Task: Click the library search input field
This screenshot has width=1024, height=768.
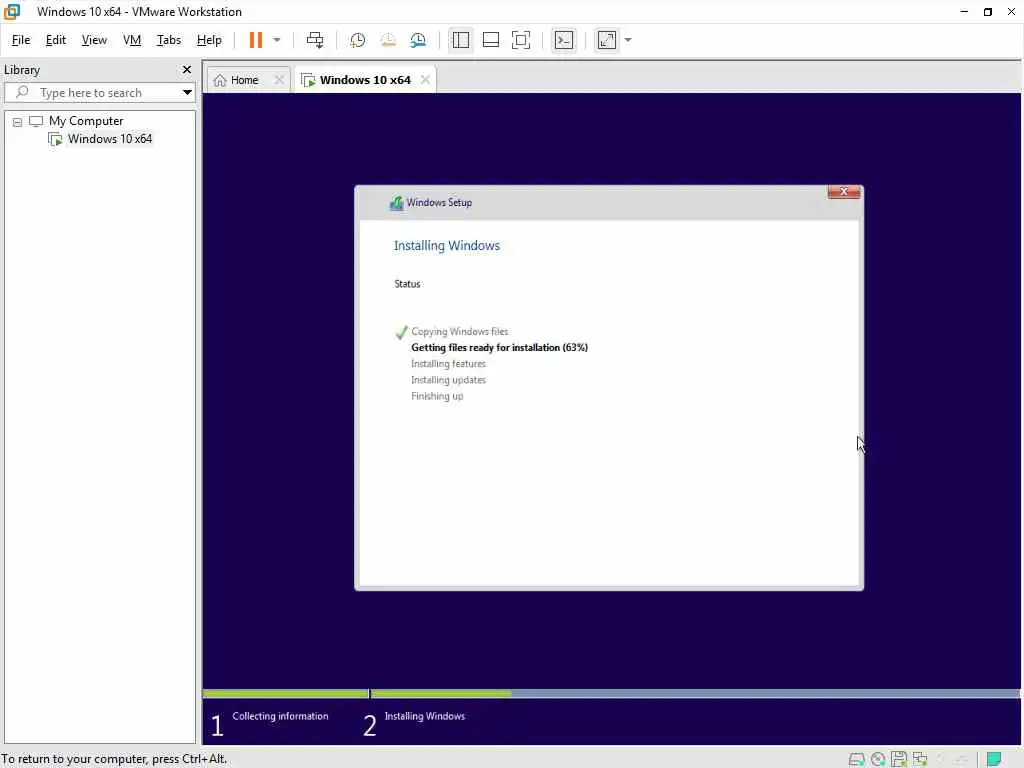Action: 100,93
